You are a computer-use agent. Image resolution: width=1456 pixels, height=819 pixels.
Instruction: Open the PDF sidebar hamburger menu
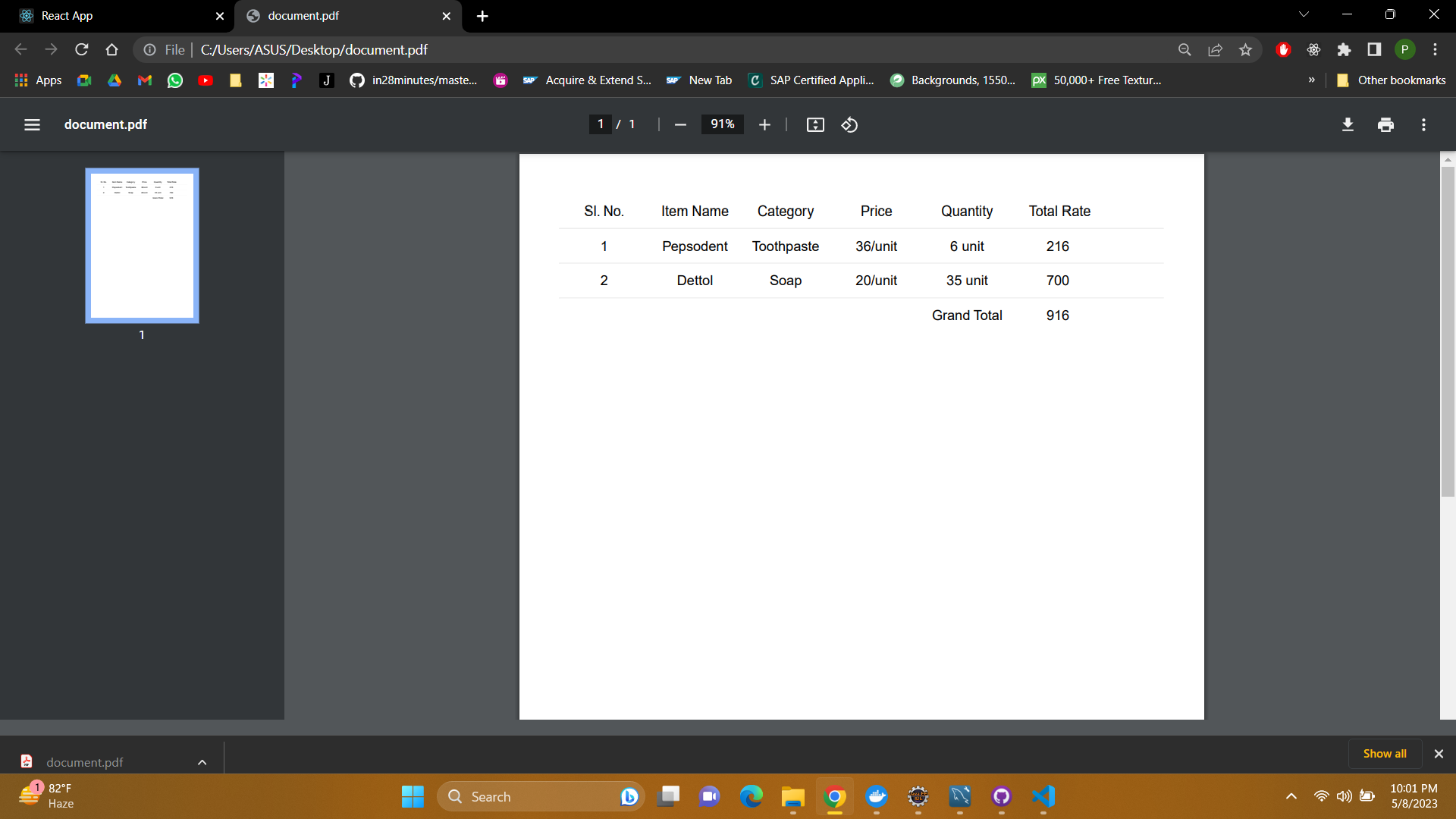tap(32, 124)
